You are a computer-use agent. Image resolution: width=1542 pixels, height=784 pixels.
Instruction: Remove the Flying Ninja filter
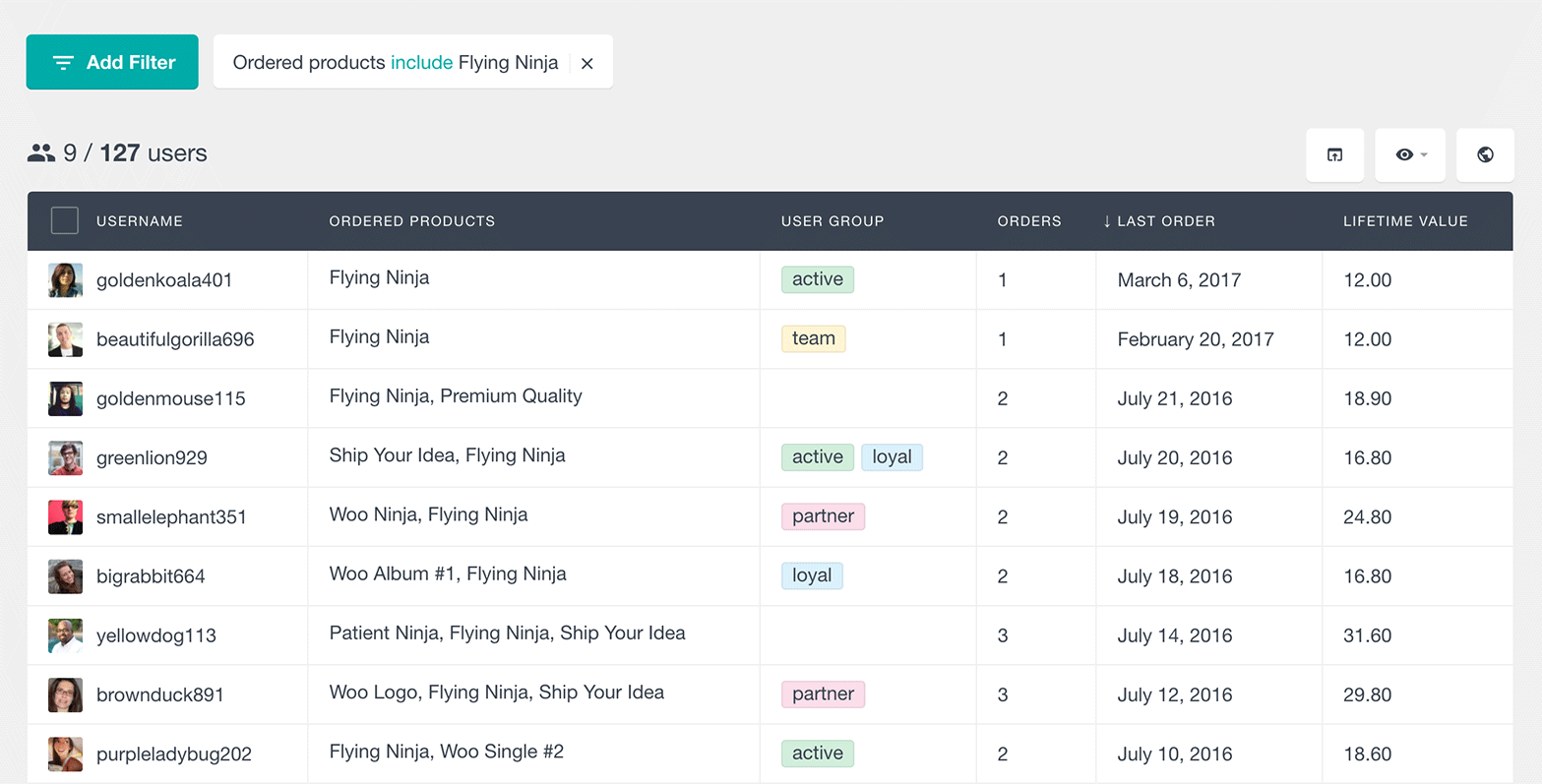587,63
